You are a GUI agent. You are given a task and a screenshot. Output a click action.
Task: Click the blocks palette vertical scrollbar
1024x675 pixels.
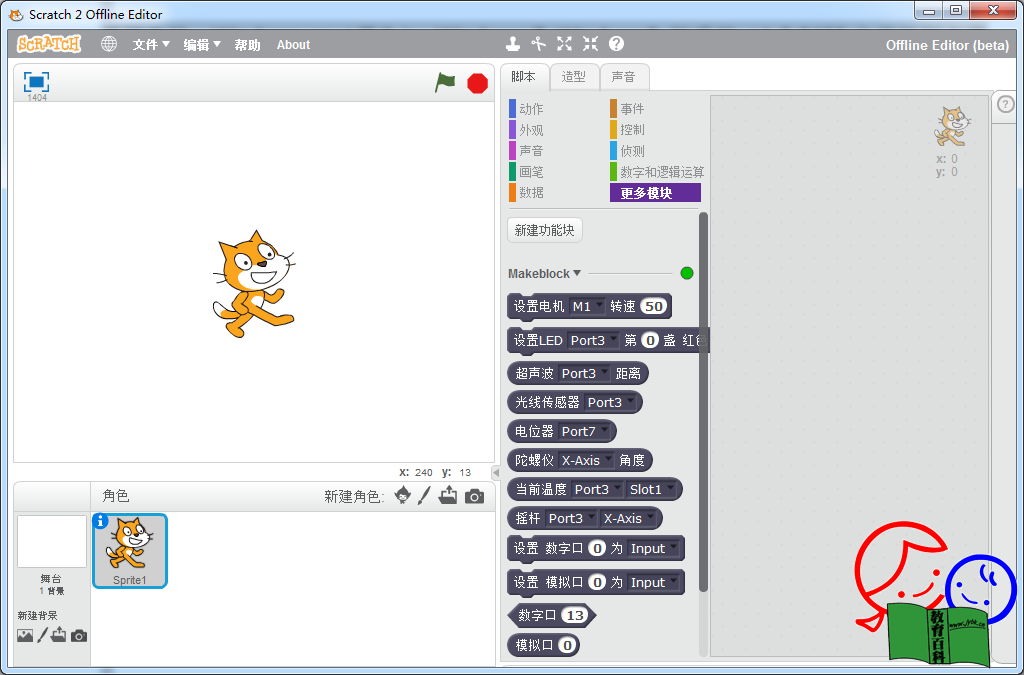pyautogui.click(x=703, y=401)
